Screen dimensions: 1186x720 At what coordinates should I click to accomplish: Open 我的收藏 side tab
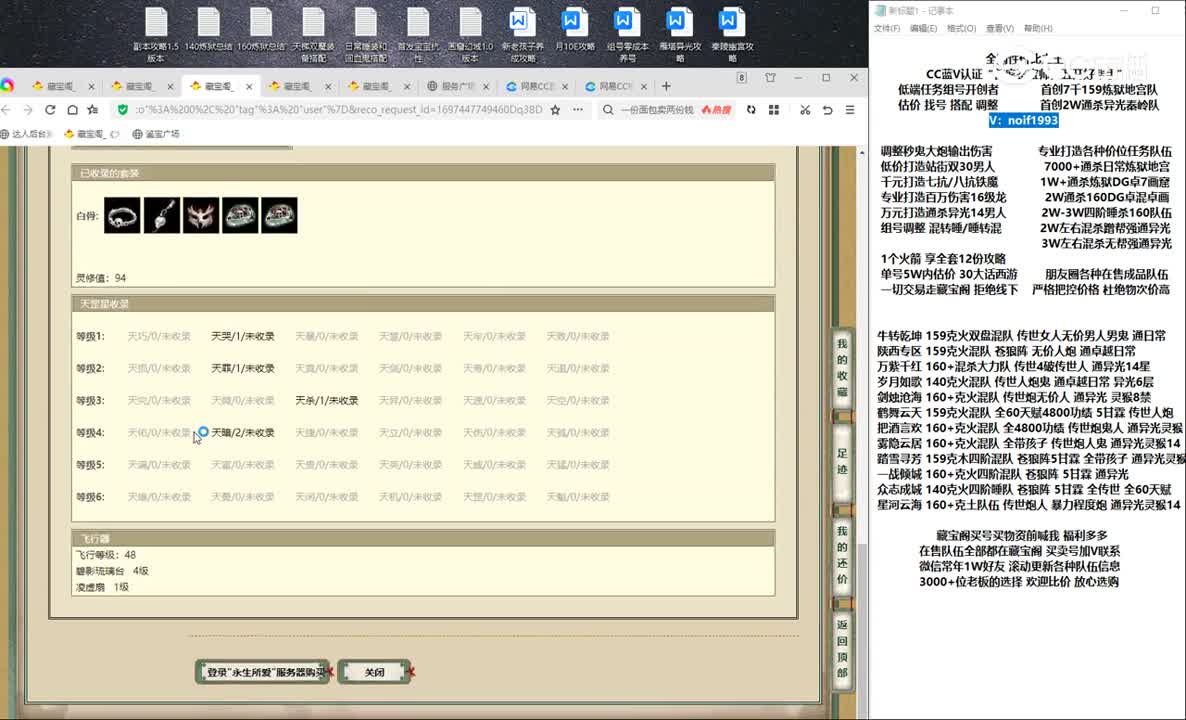pyautogui.click(x=842, y=368)
